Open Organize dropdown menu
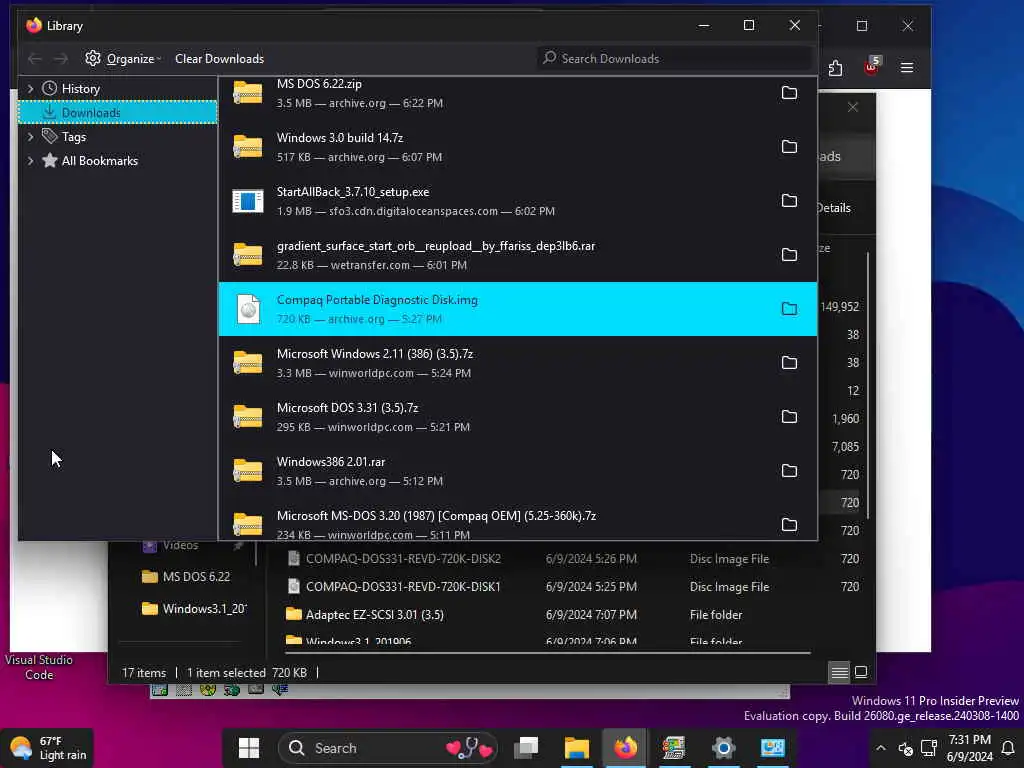 [123, 59]
